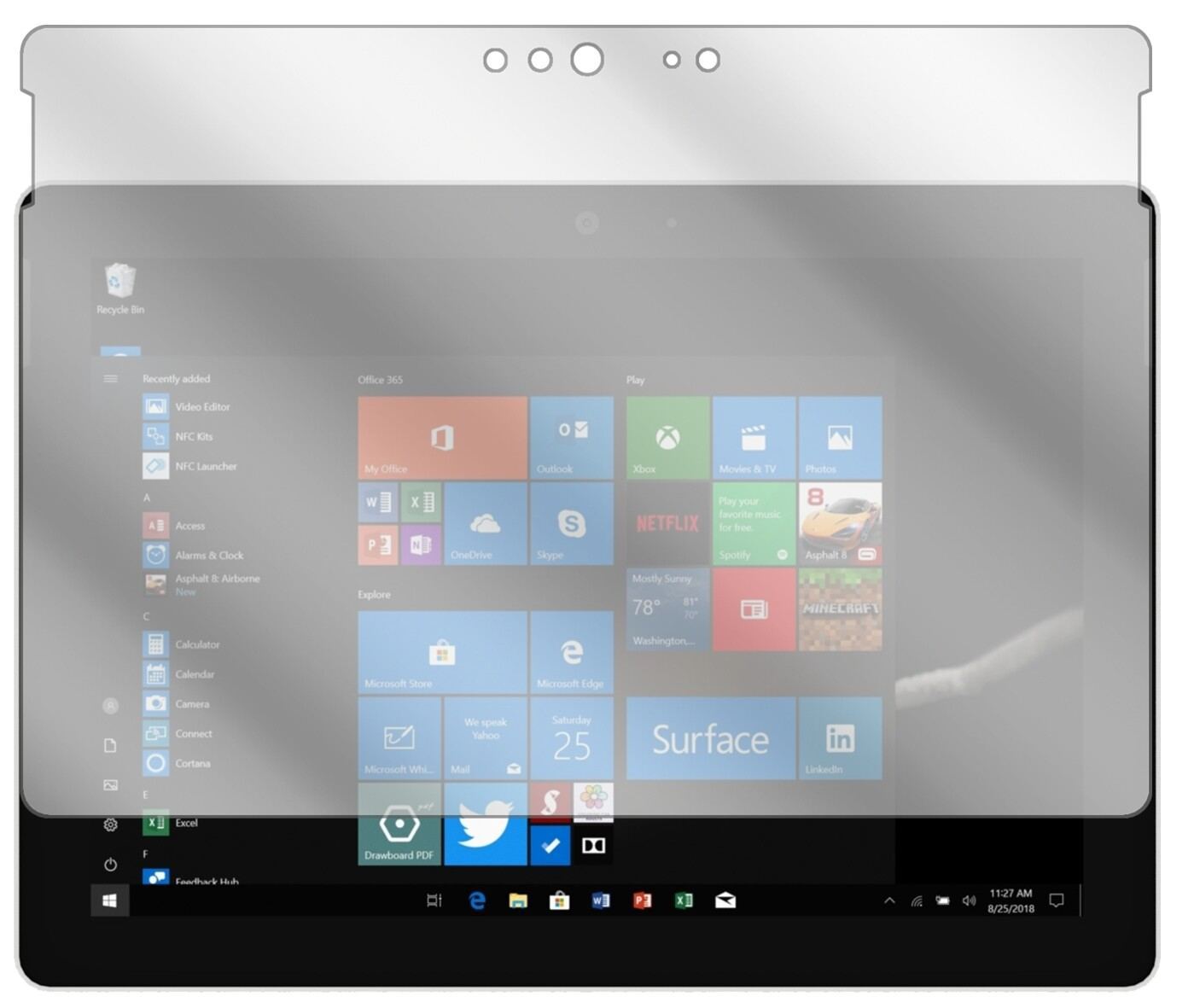Viewport: 1194px width, 1008px height.
Task: Open the volume control in system tray
Action: pyautogui.click(x=969, y=900)
